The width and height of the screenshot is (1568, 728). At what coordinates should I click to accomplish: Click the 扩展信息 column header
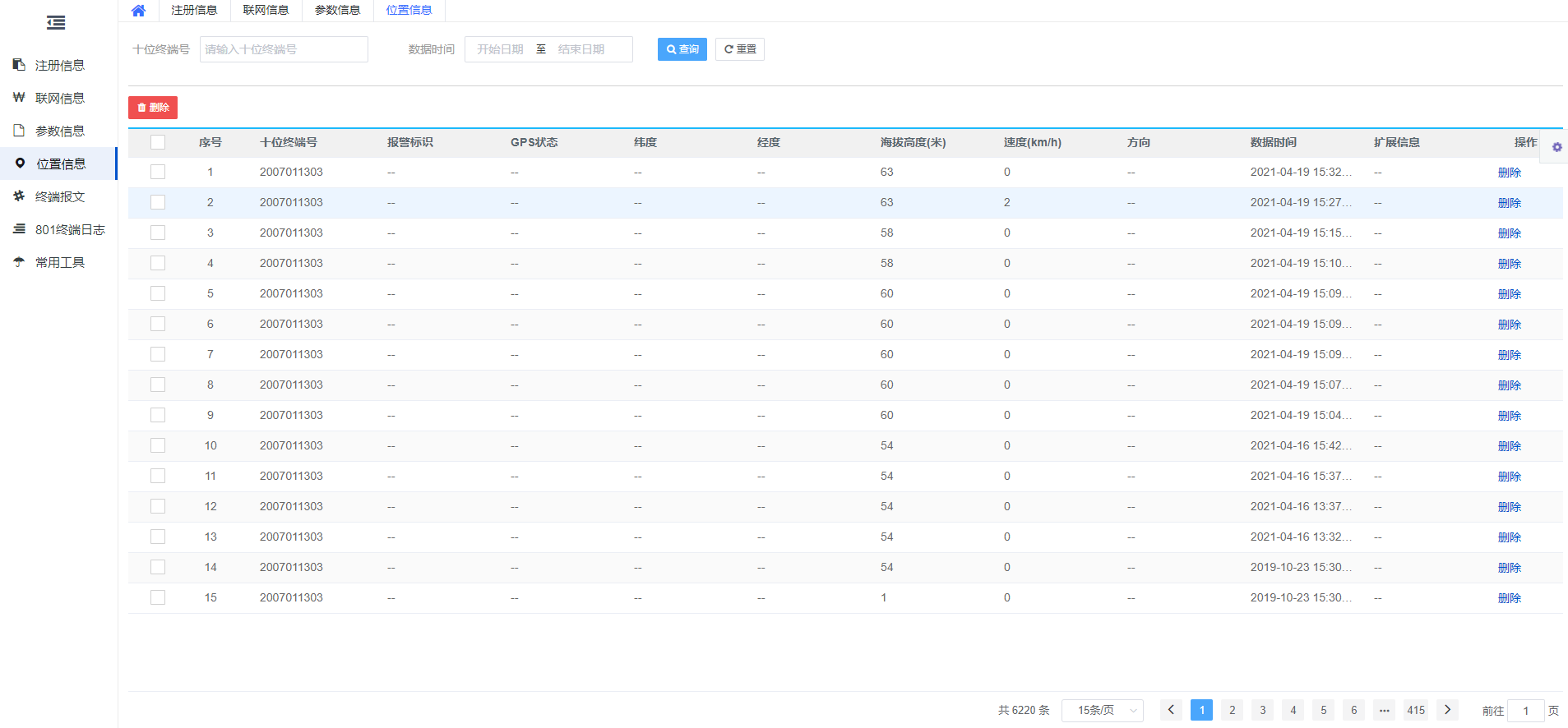point(1396,142)
